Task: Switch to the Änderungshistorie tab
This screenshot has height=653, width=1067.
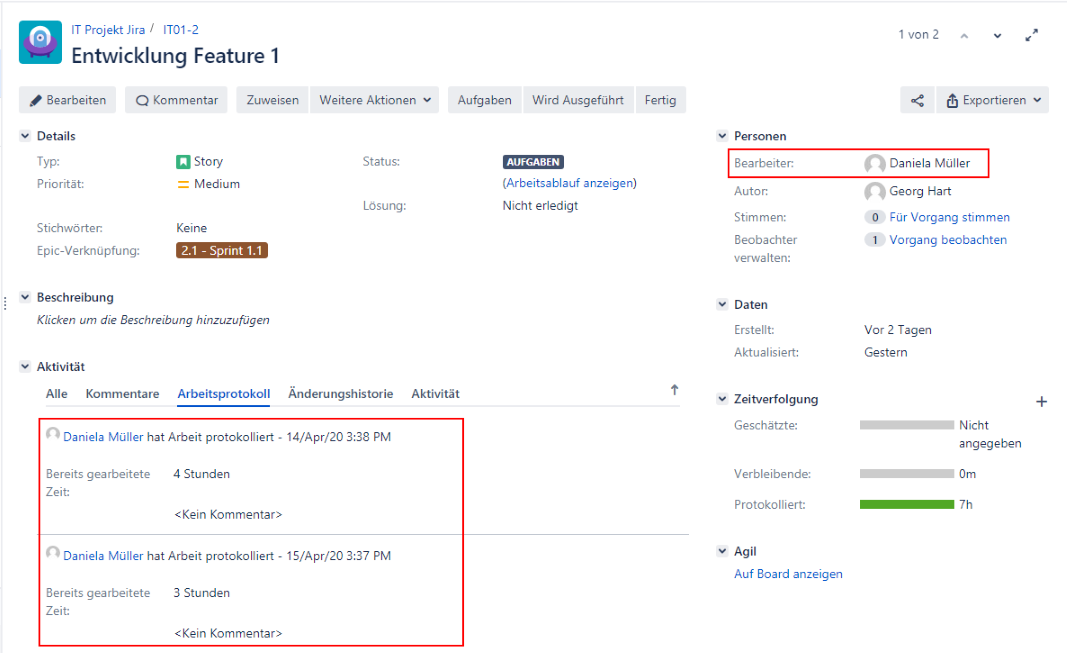Action: pyautogui.click(x=340, y=394)
